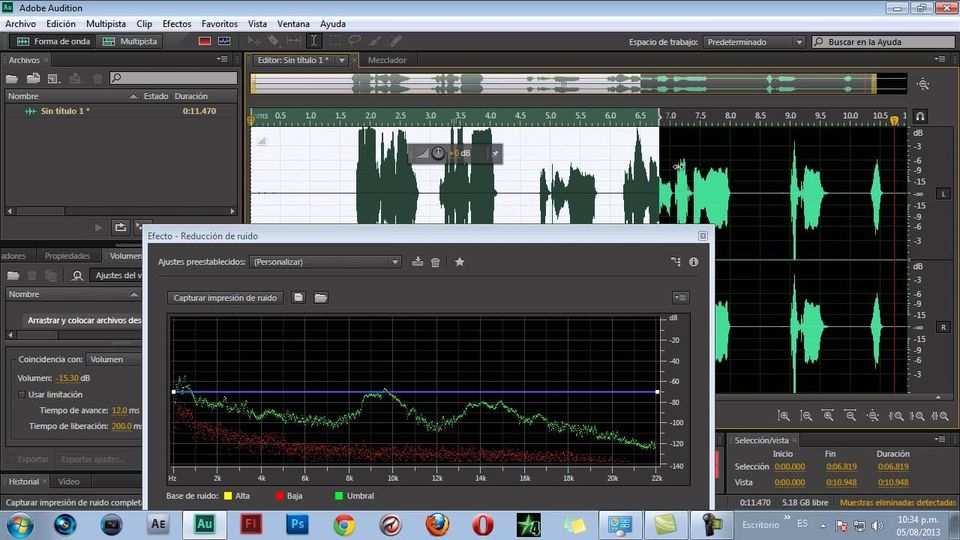The height and width of the screenshot is (540, 960).
Task: Click Capturar impresión de ruido button
Action: pyautogui.click(x=225, y=298)
